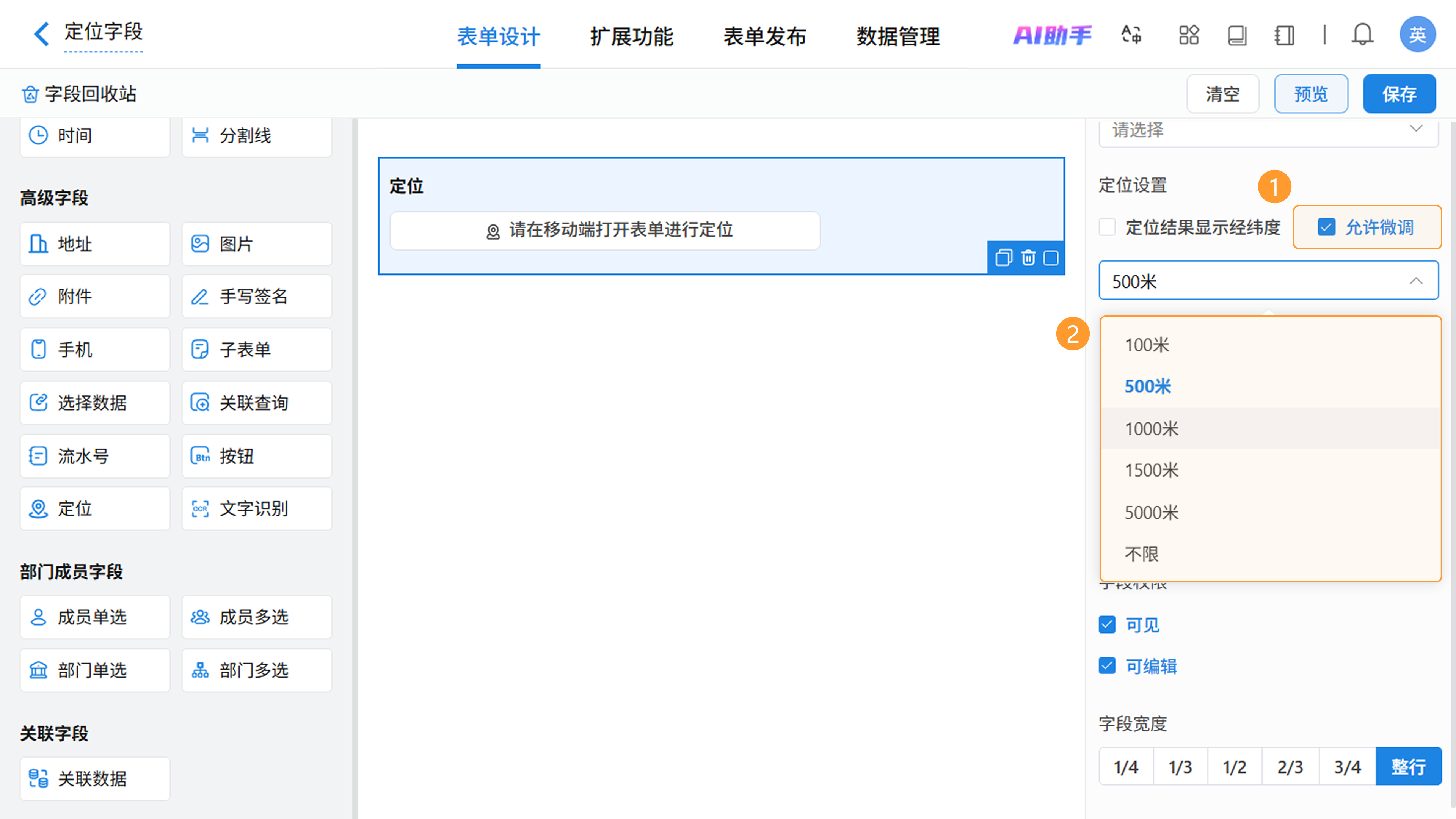
Task: Enable 定位结果显示经纬度 checkbox
Action: point(1107,227)
